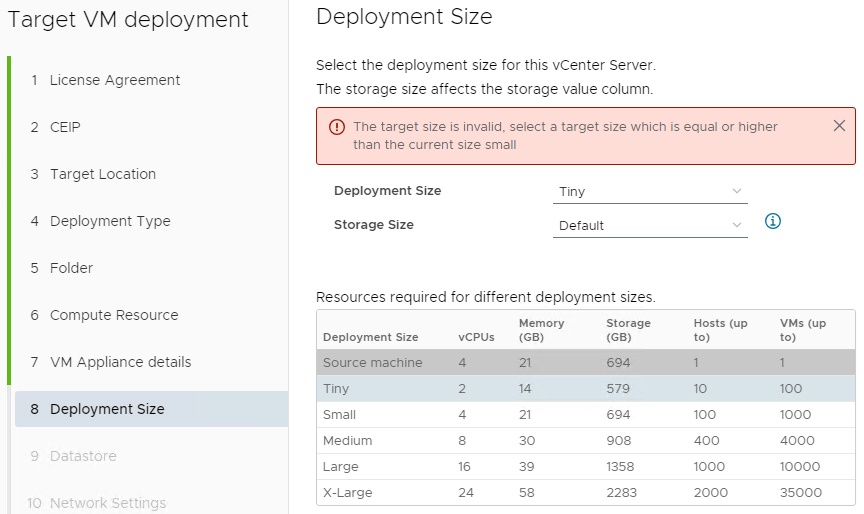Select the Medium row in resources table
This screenshot has width=864, height=514.
coord(586,441)
